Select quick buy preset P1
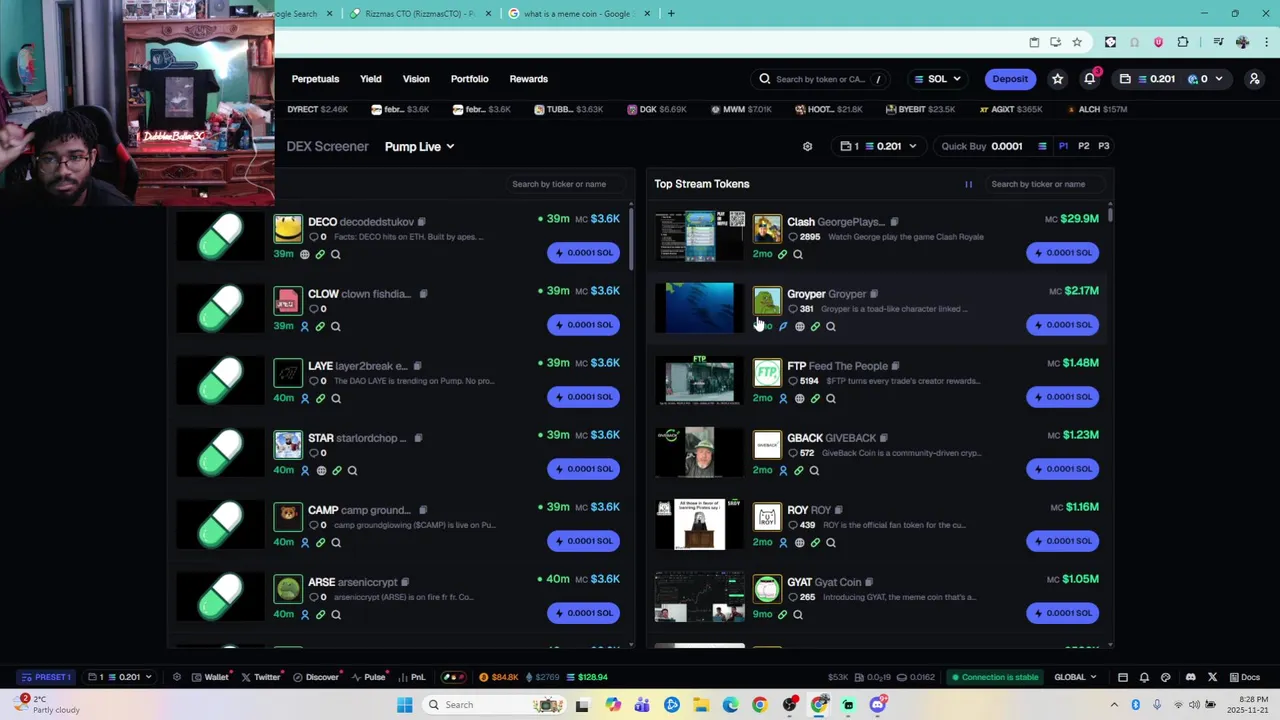This screenshot has height=720, width=1280. pos(1063,146)
